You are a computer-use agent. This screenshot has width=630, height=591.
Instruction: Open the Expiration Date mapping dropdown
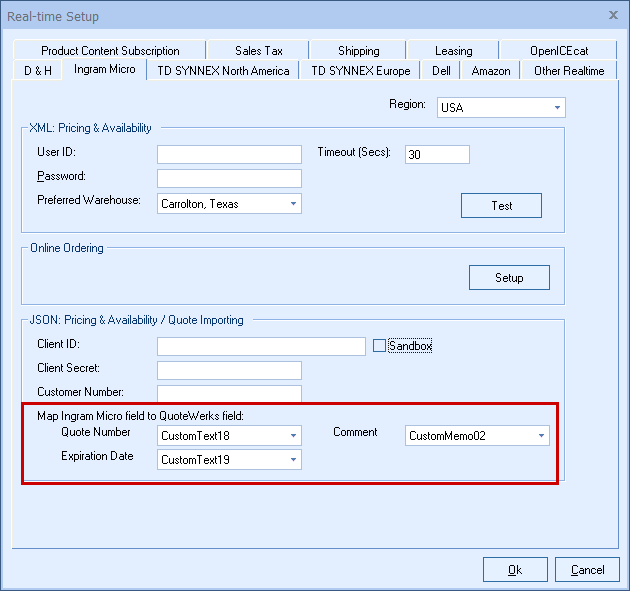coord(229,460)
